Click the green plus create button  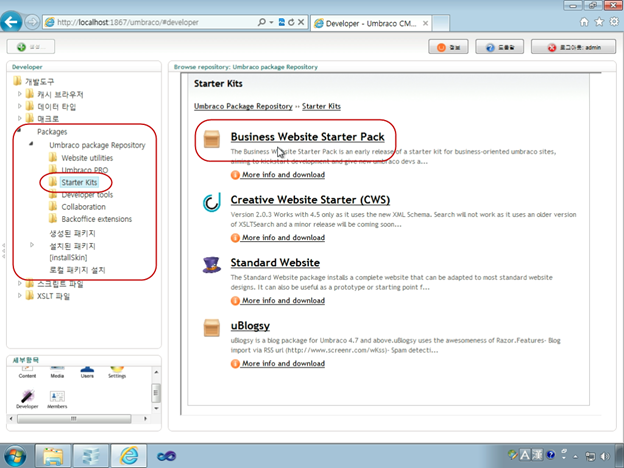(x=31, y=47)
